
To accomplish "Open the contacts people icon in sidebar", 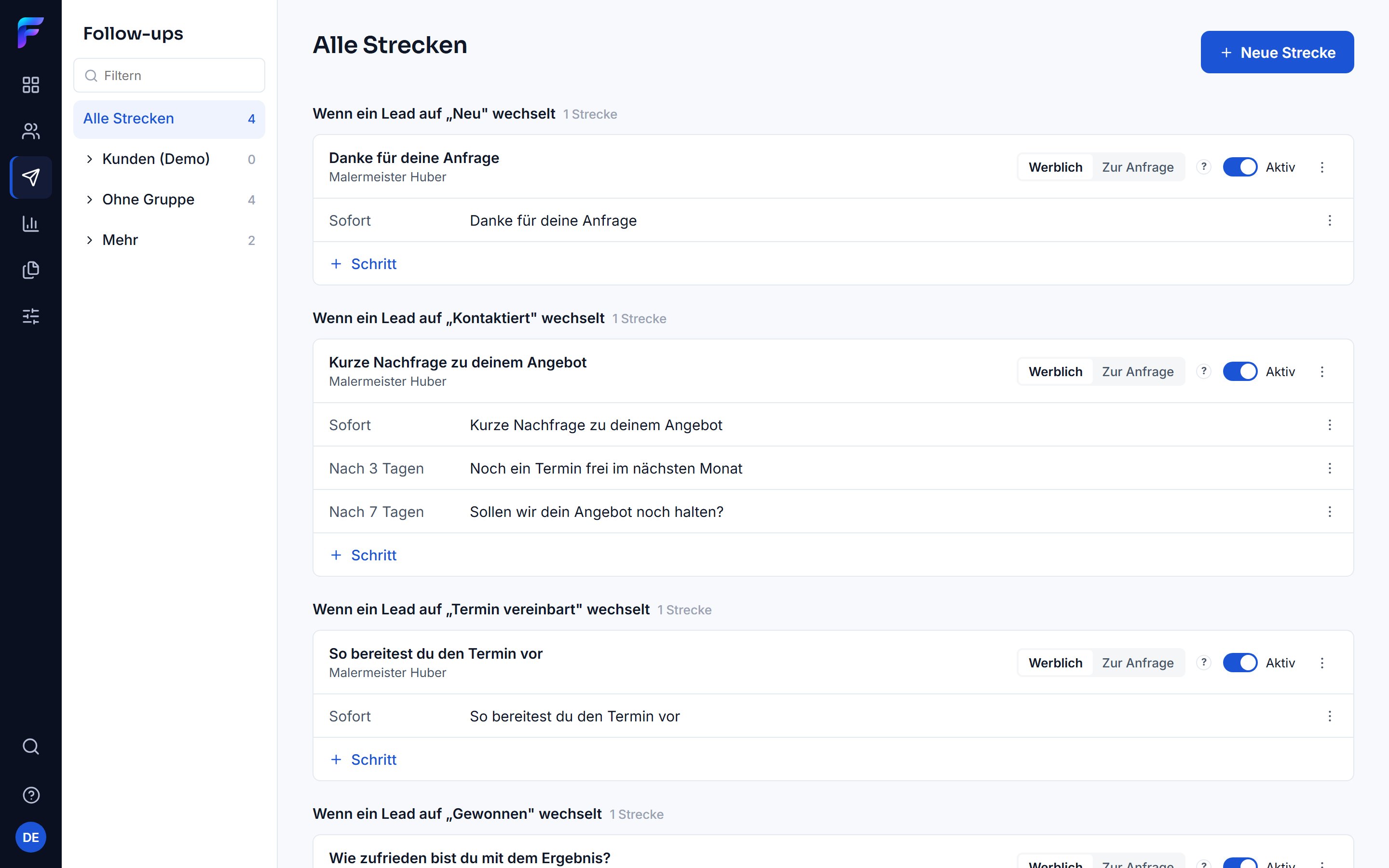I will coord(30,132).
